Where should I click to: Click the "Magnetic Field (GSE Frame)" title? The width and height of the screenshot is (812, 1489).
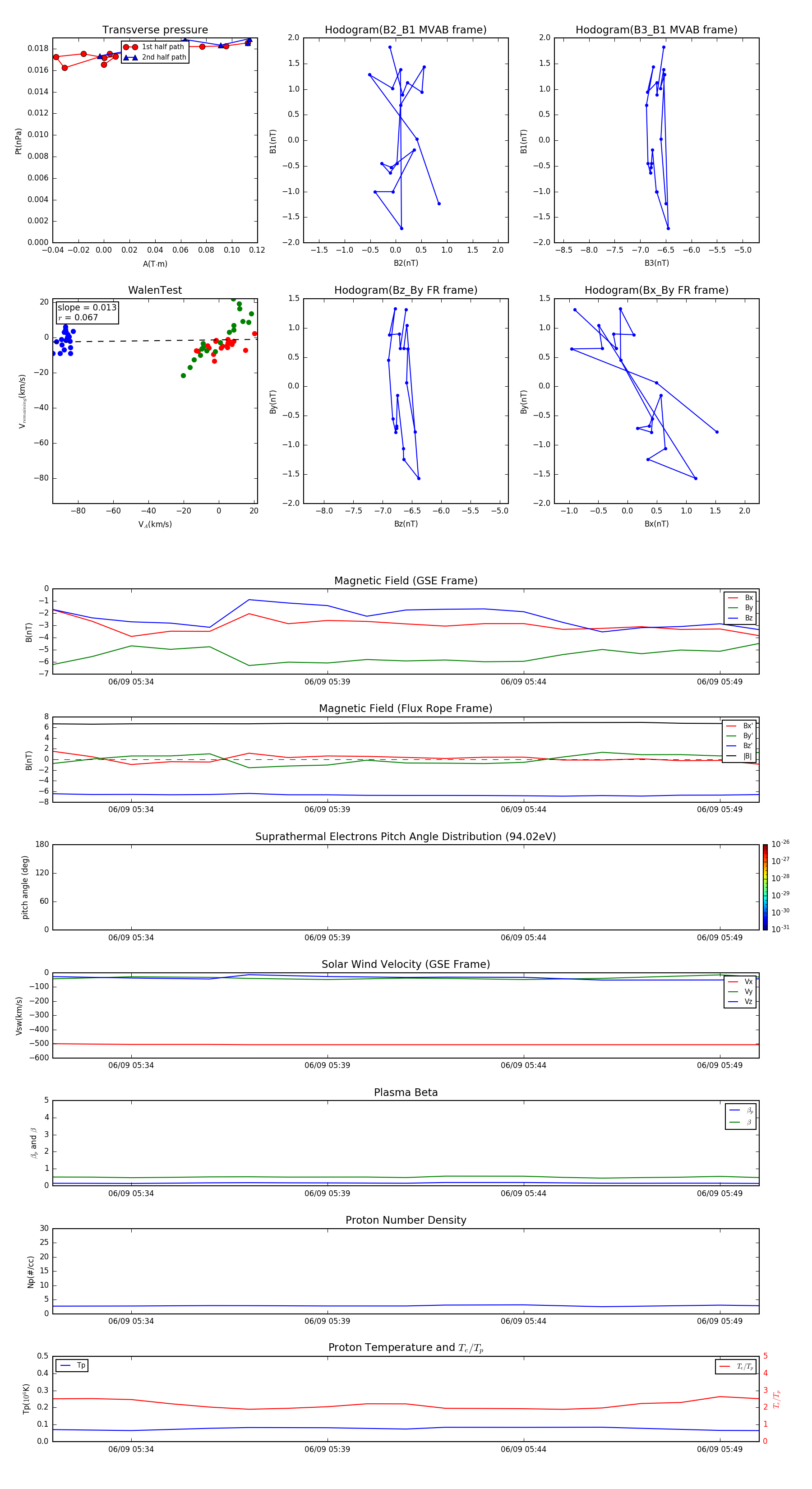click(x=406, y=581)
